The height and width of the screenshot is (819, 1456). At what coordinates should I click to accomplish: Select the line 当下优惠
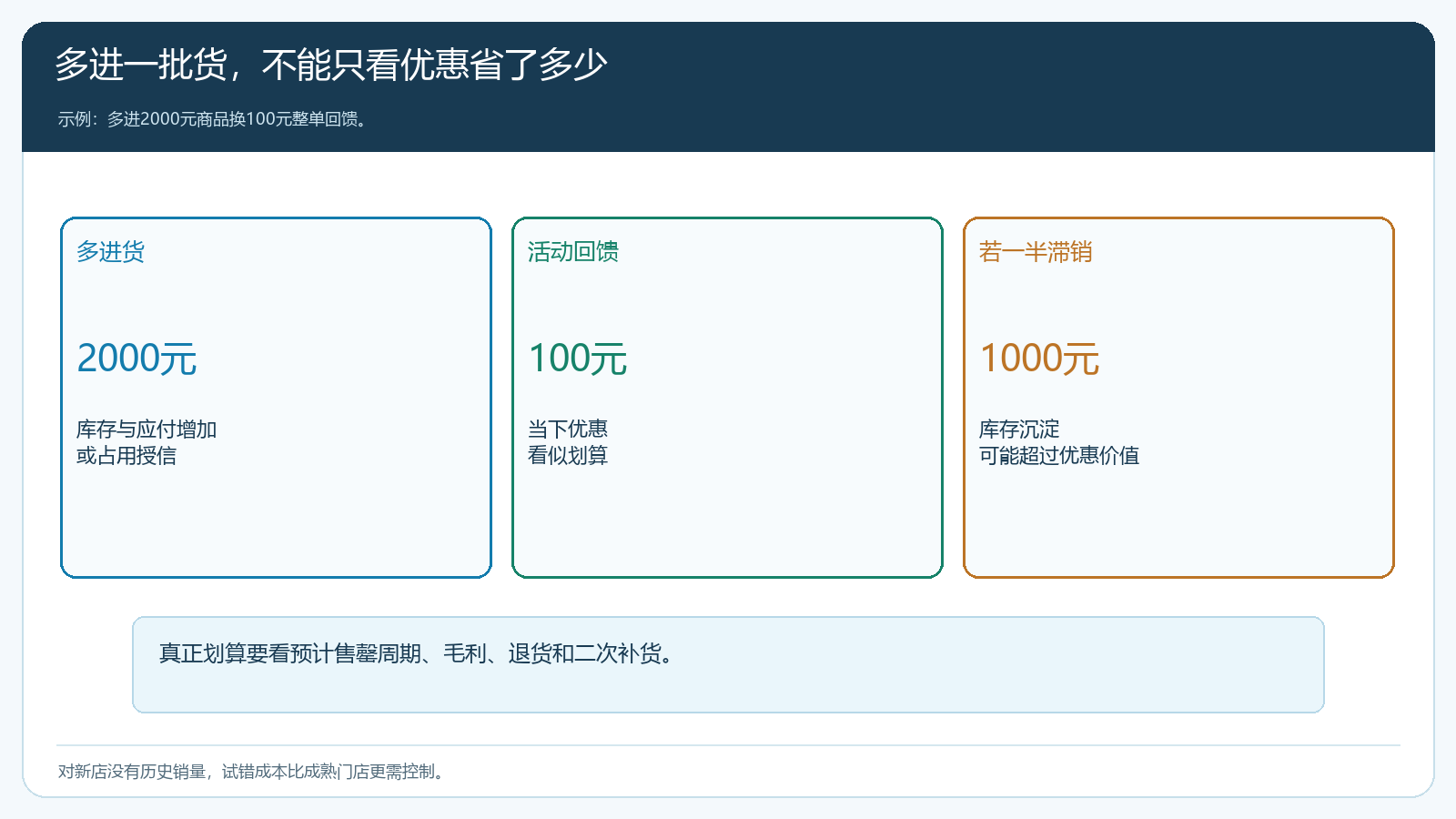(567, 429)
